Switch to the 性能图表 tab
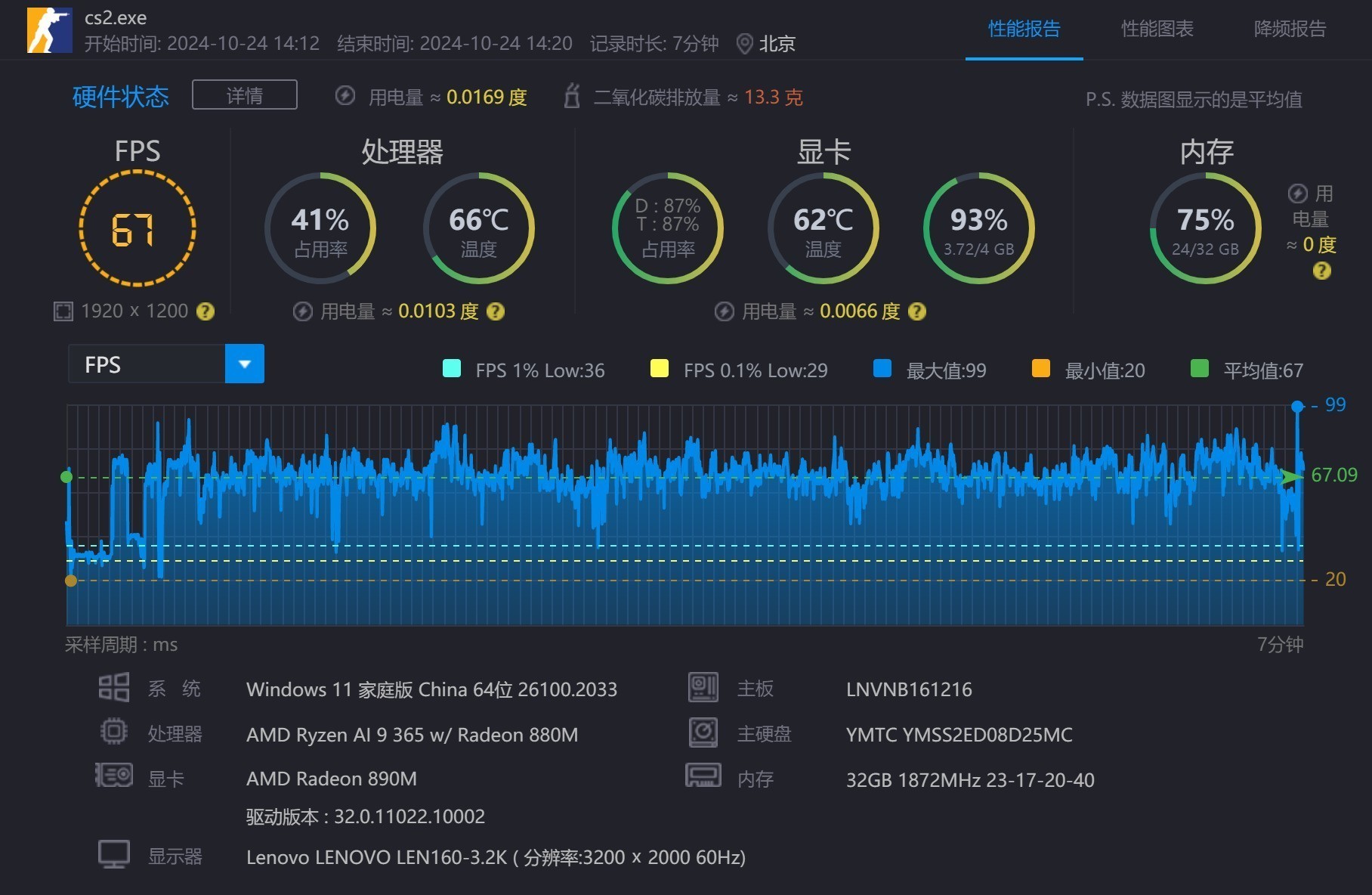This screenshot has height=895, width=1372. tap(1157, 29)
